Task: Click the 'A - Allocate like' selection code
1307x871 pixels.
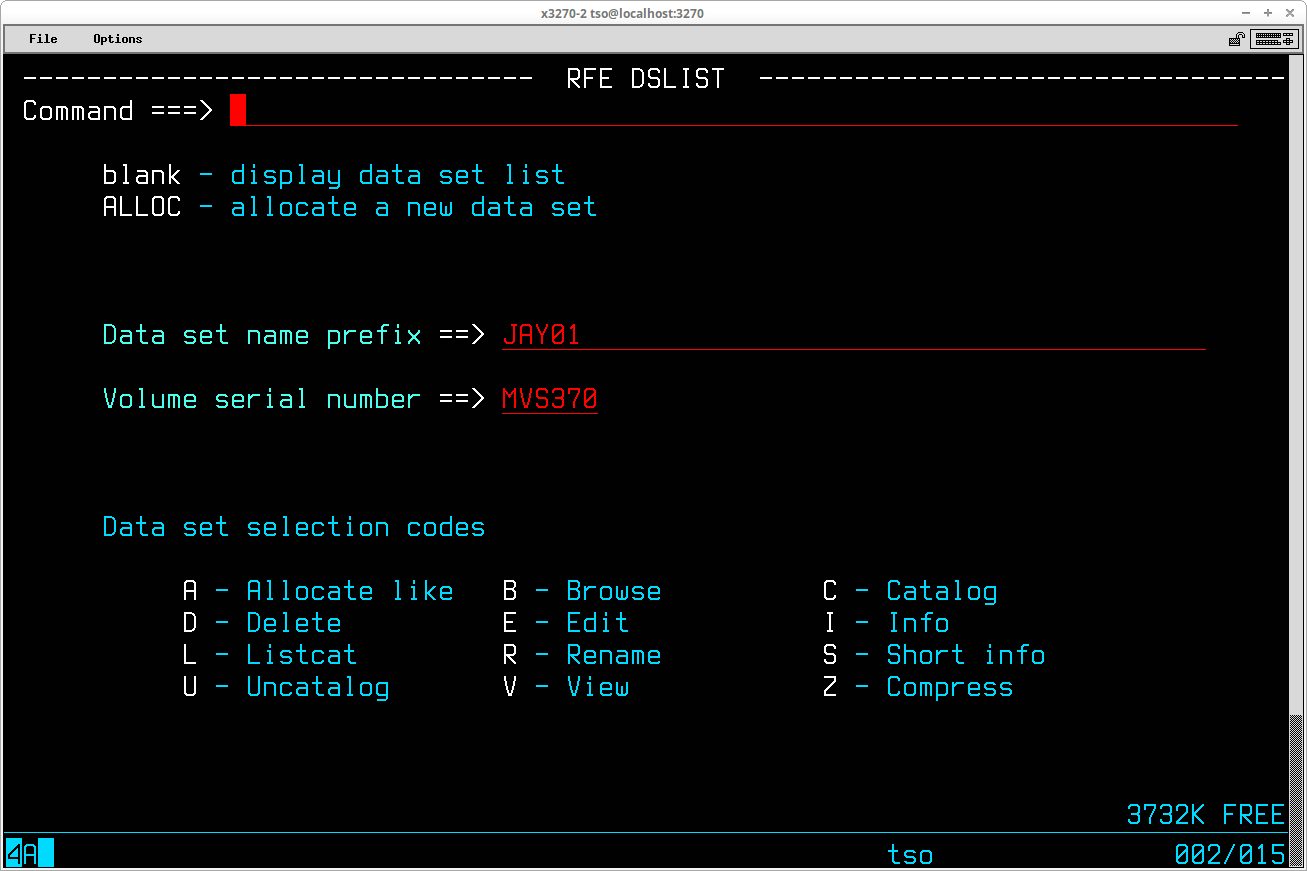Action: click(318, 591)
